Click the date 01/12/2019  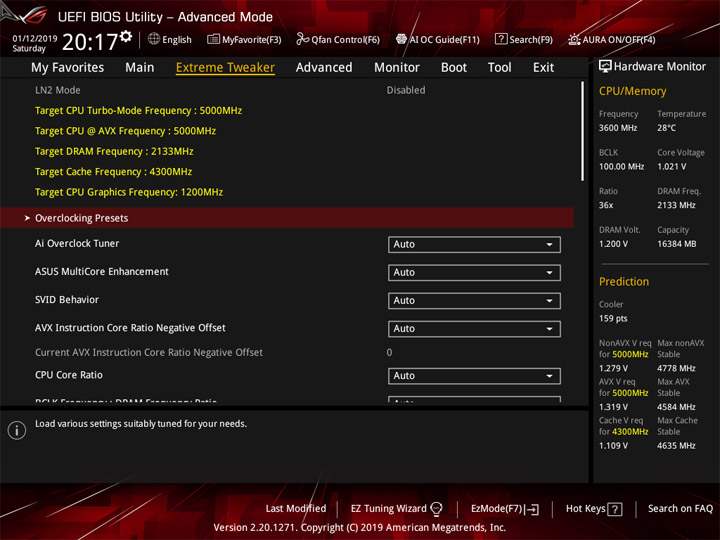tap(35, 39)
